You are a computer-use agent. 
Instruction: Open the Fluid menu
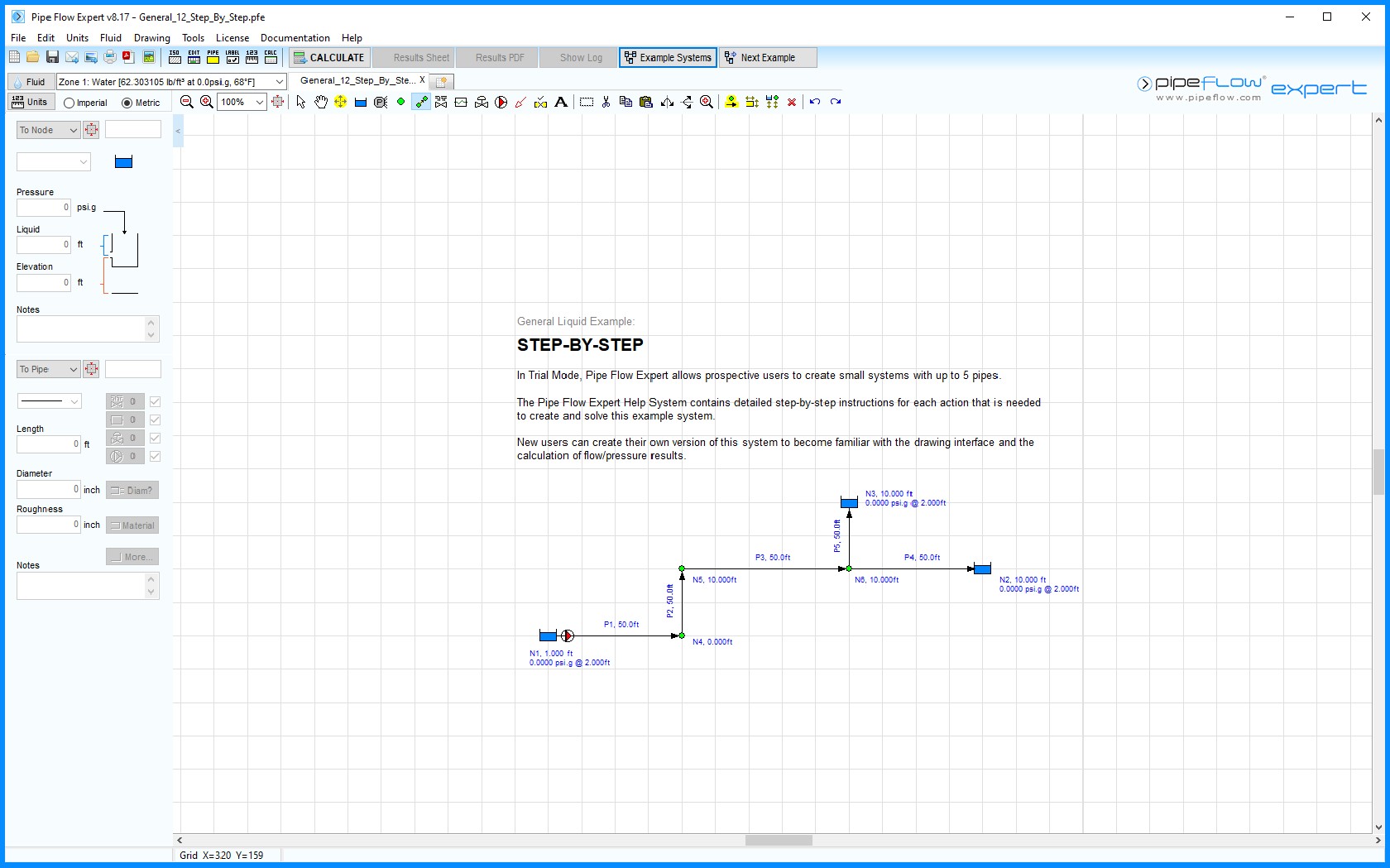click(x=111, y=37)
